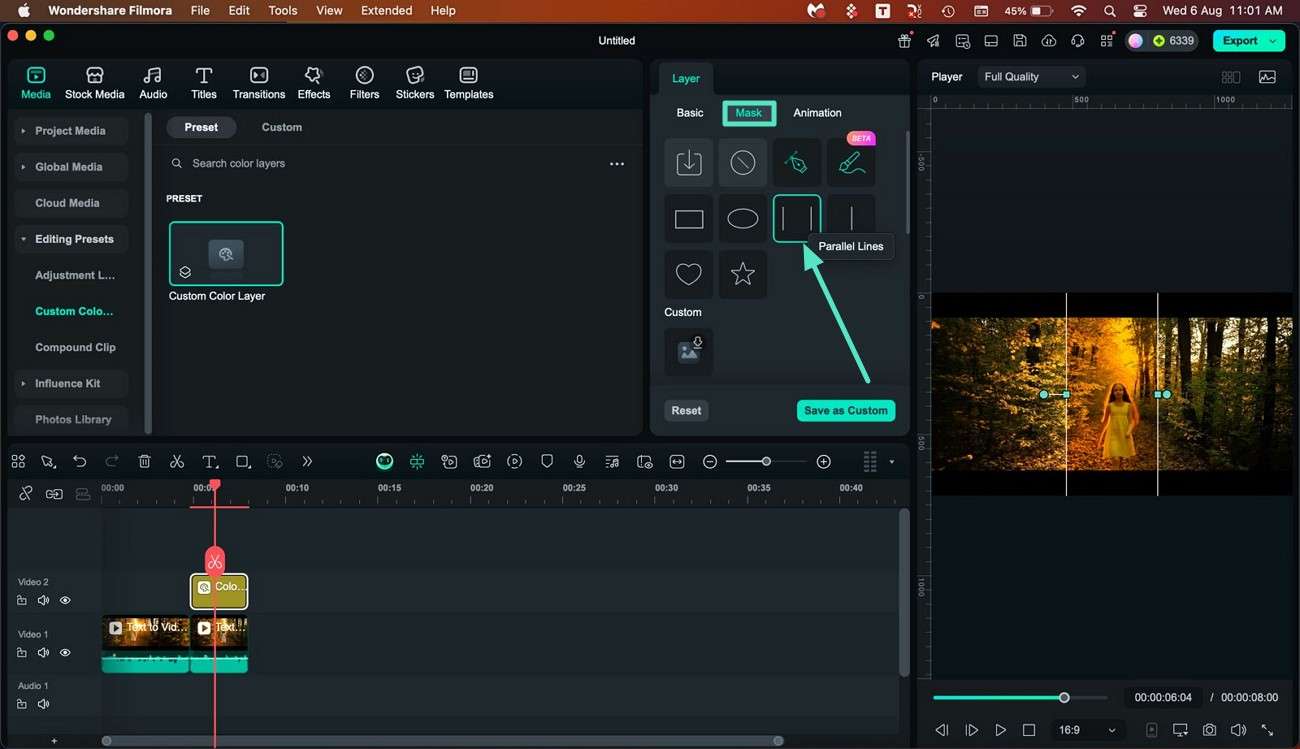The height and width of the screenshot is (749, 1300).
Task: Toggle Video 1 track visibility eye
Action: (65, 653)
